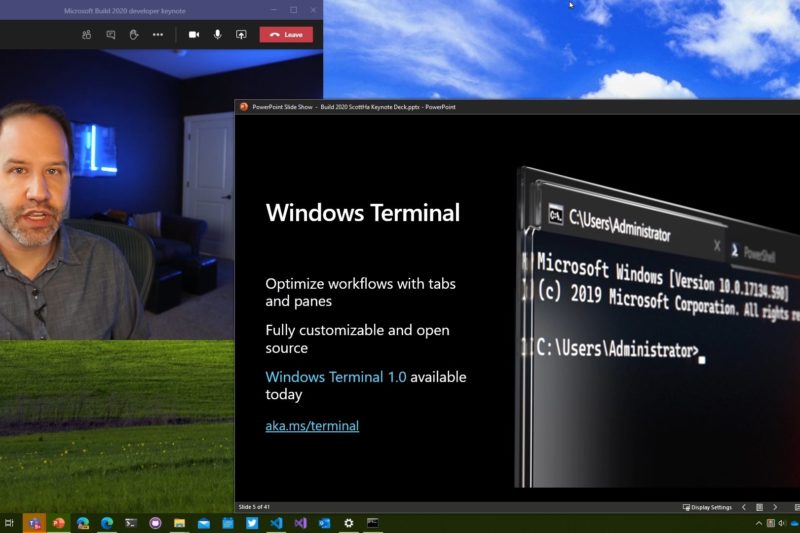Toggle the microphone in Teams
Screen dimensions: 800x533
[217, 35]
